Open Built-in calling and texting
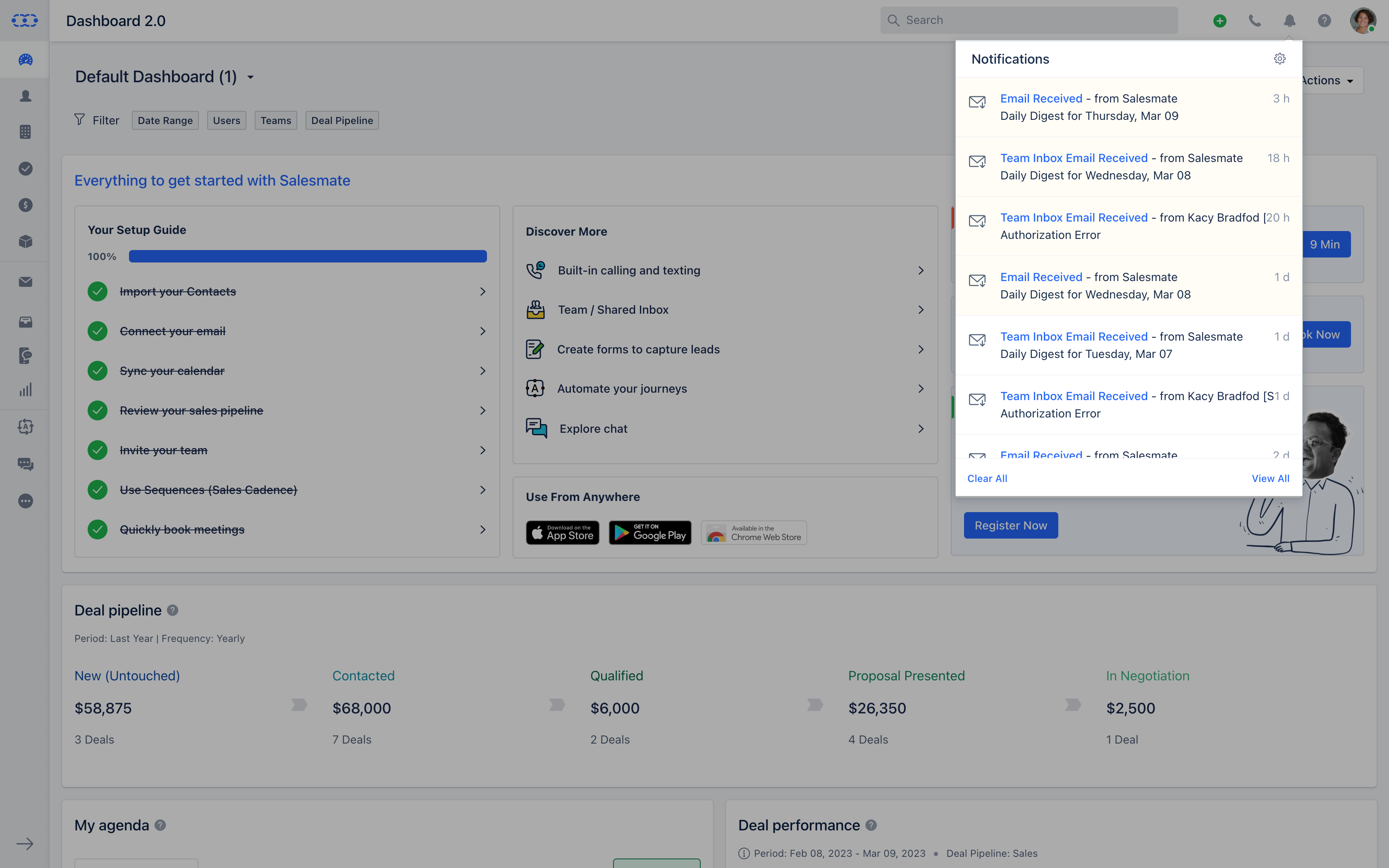 [726, 270]
